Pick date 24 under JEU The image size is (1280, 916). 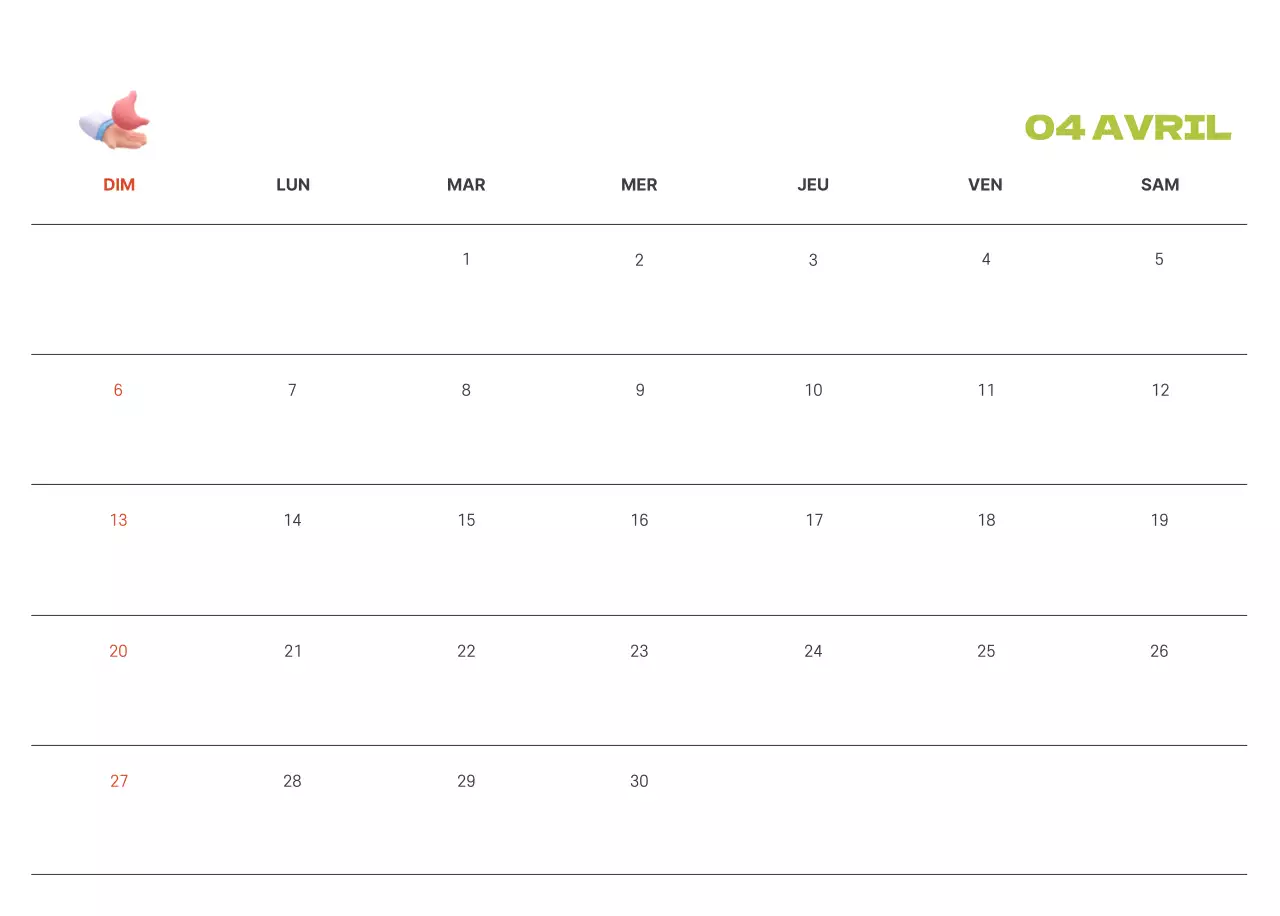pos(813,651)
